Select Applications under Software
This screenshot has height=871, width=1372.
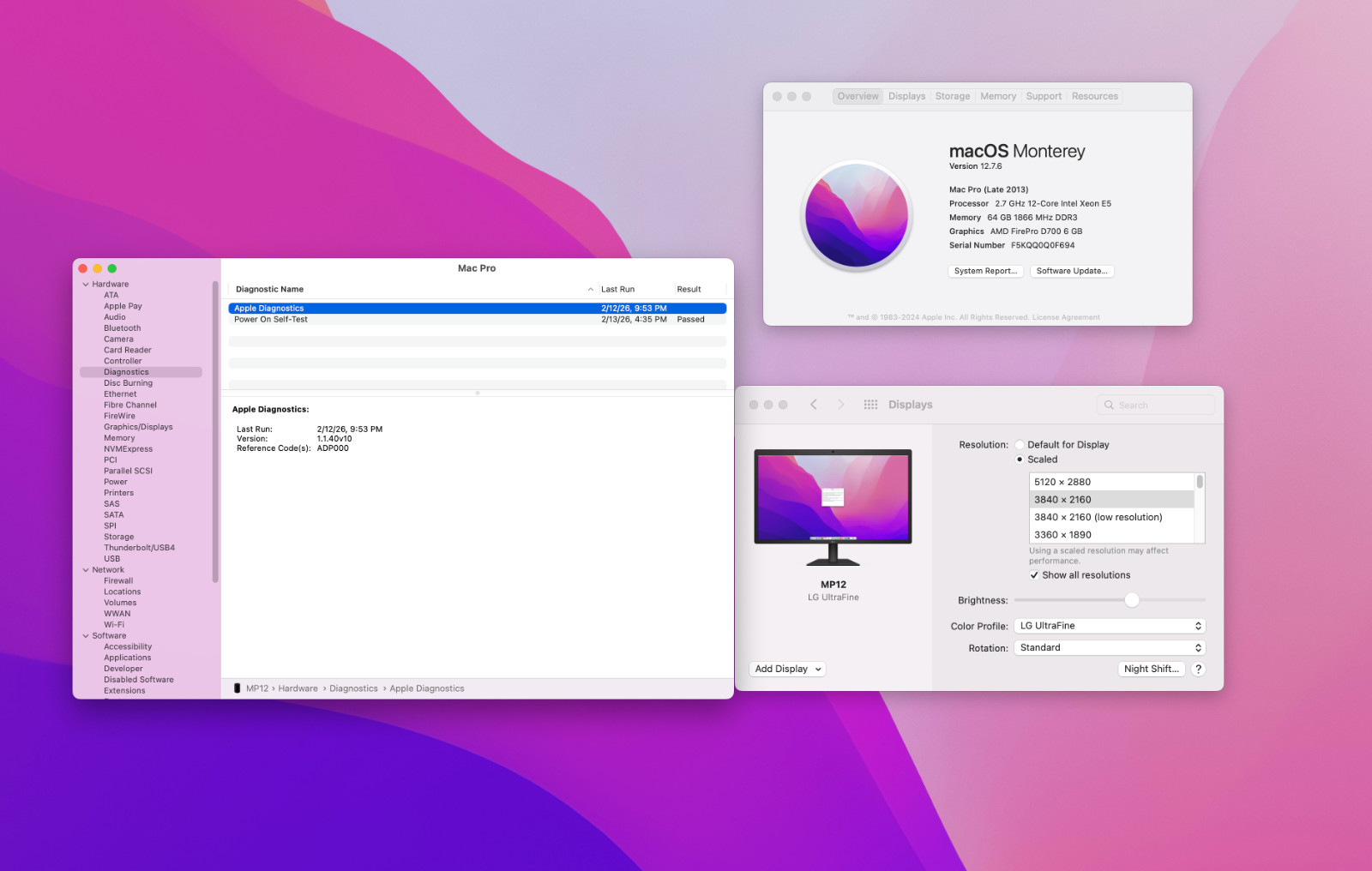[128, 658]
